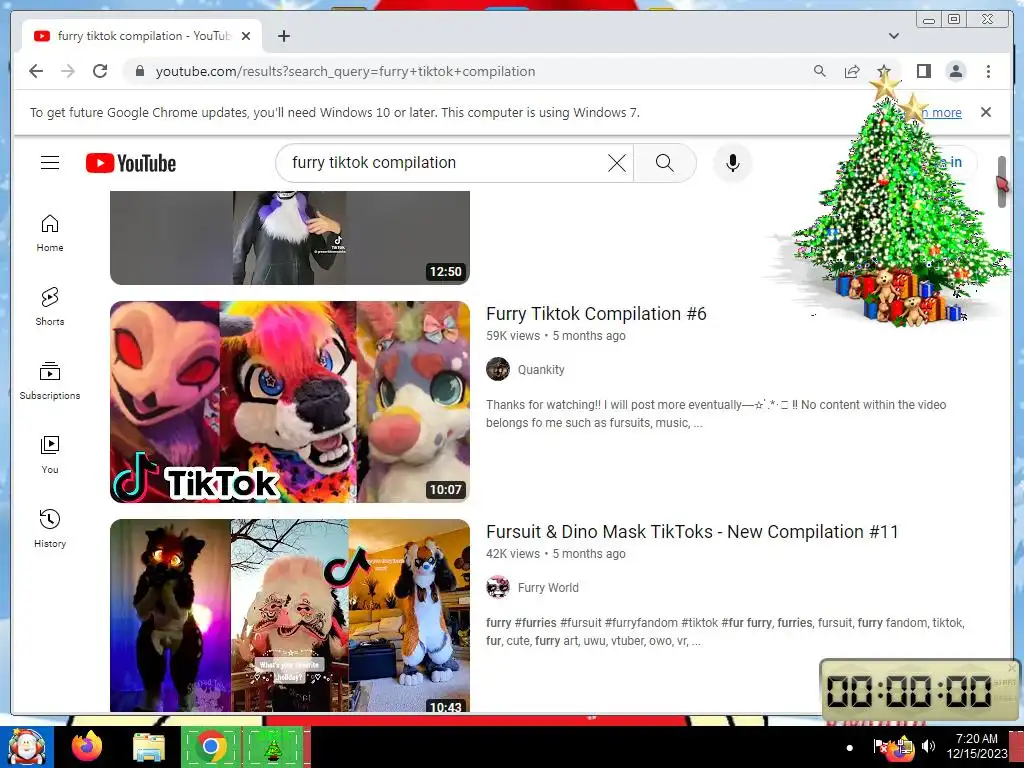Close the furry tiktok compilation tab
1024x768 pixels.
pos(246,36)
